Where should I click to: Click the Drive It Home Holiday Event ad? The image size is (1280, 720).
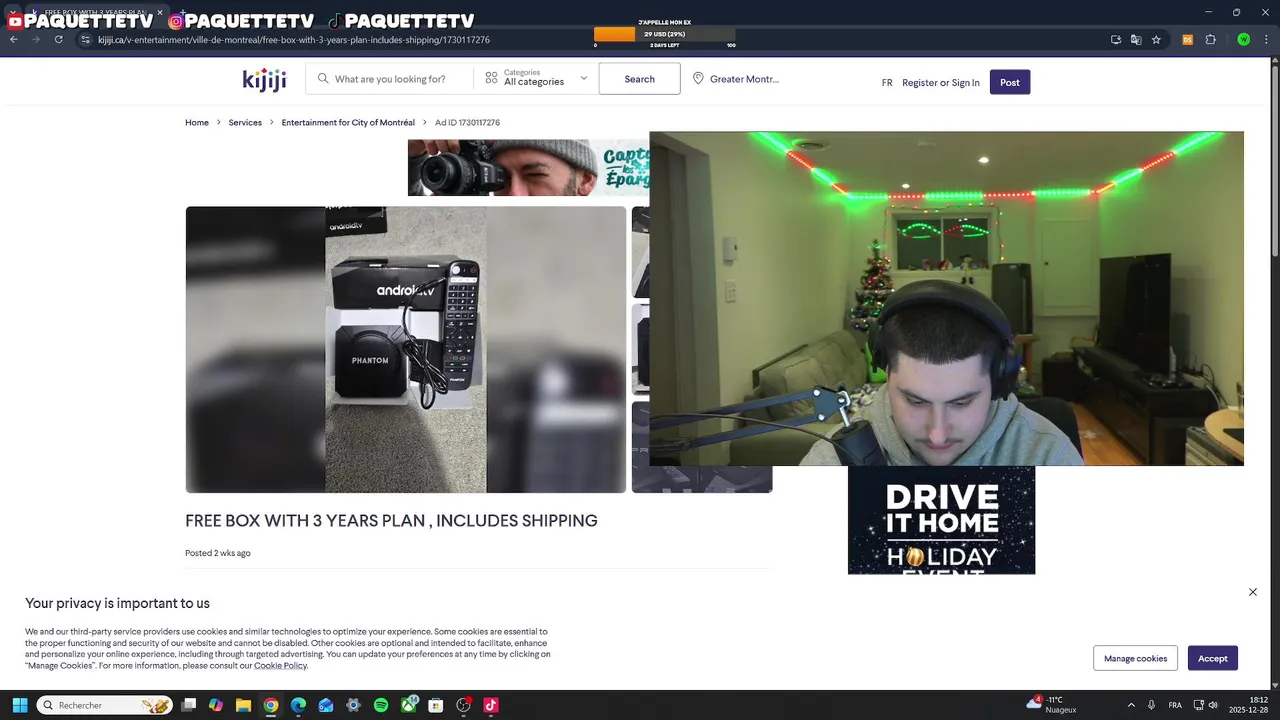tap(941, 520)
